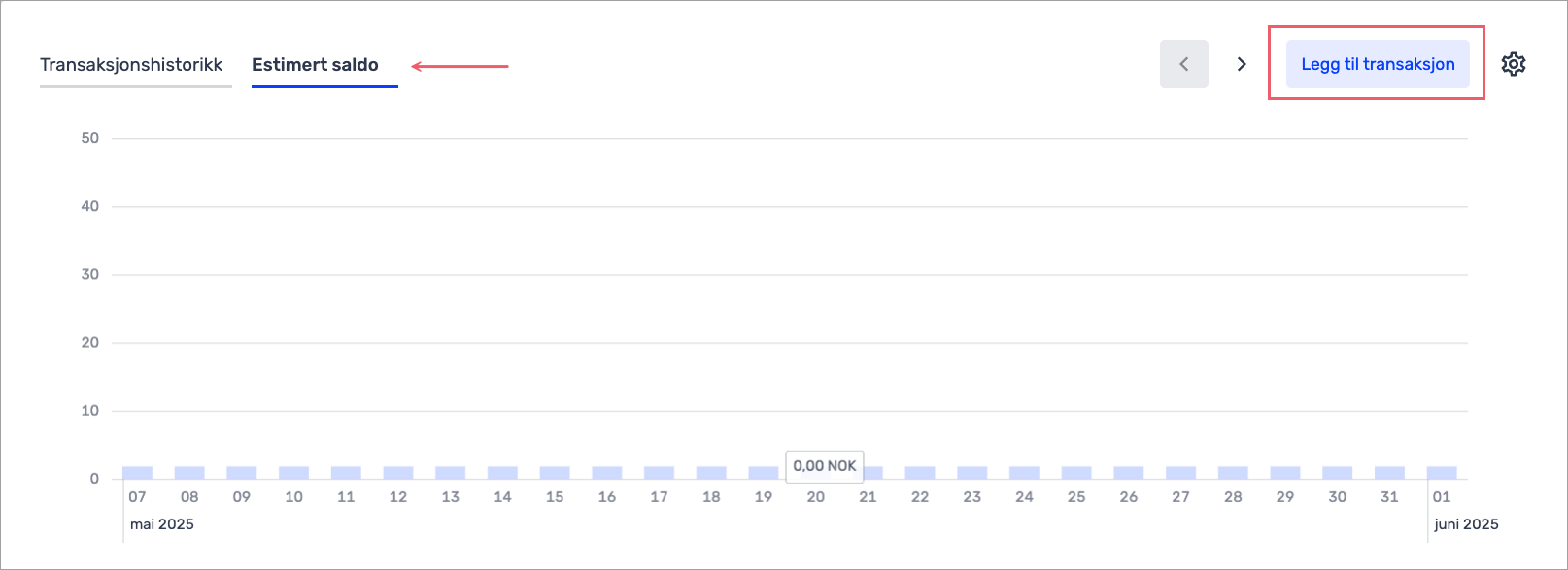
Task: Select the Estimert saldo tab
Action: click(315, 65)
